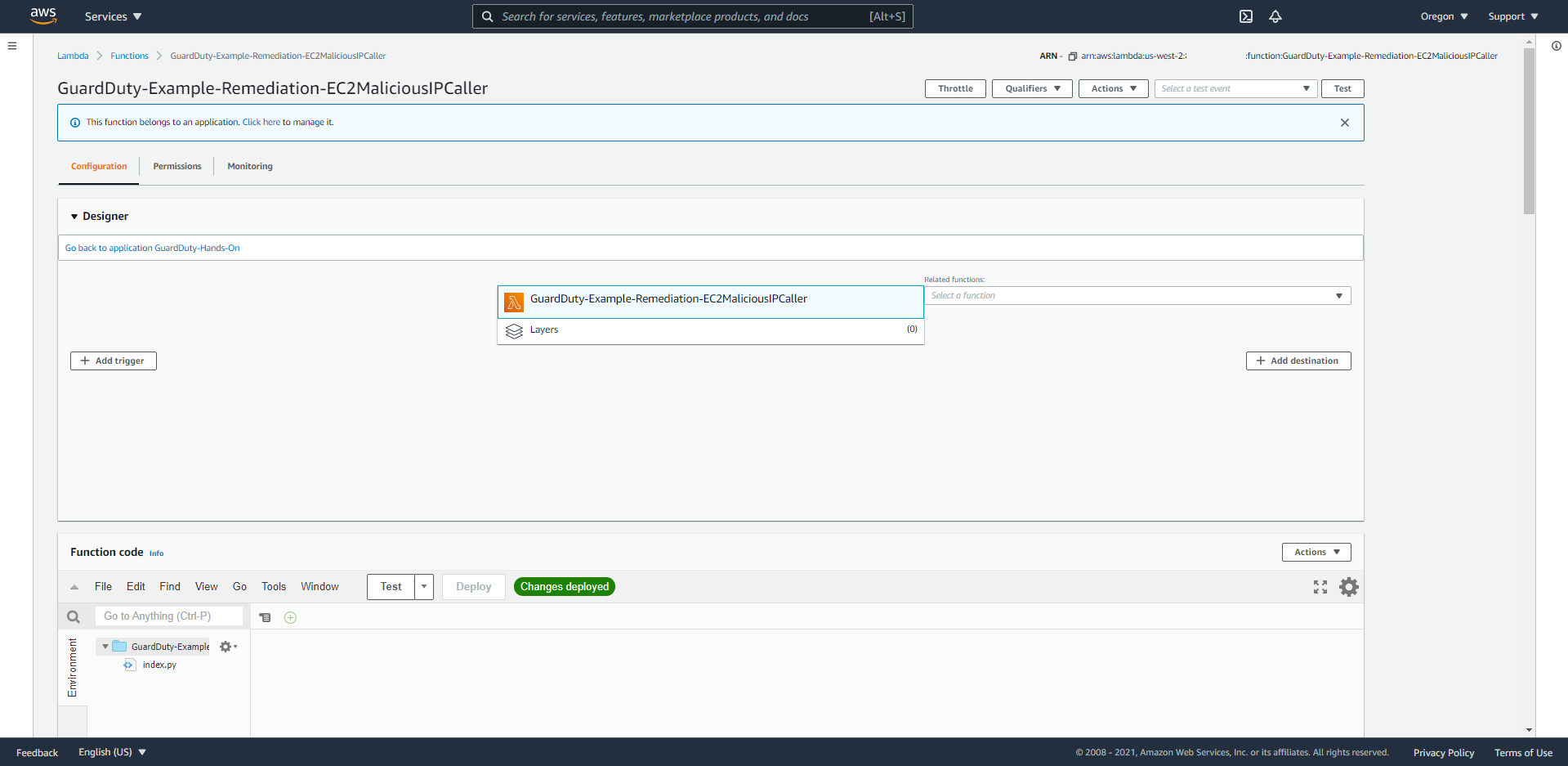Open the Edit menu in editor

(x=136, y=587)
